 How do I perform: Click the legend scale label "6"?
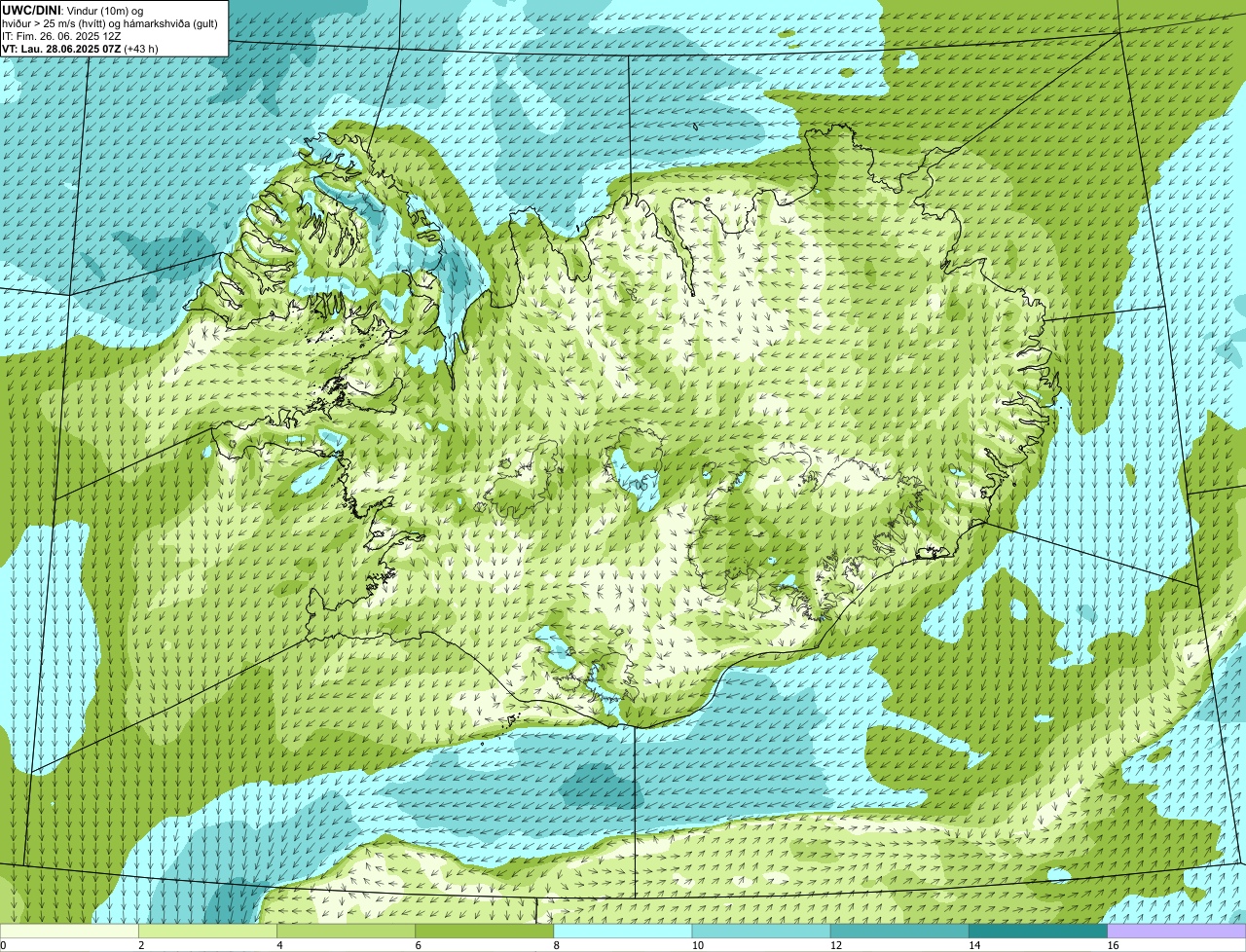(419, 945)
